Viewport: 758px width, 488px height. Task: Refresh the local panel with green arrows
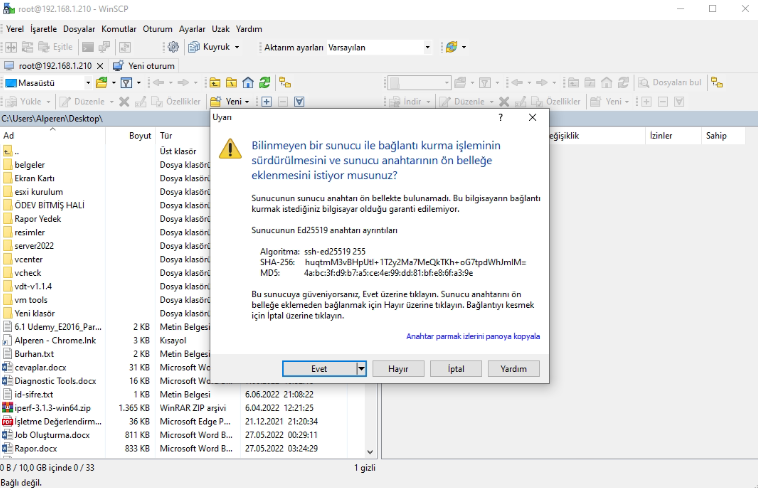[264, 83]
